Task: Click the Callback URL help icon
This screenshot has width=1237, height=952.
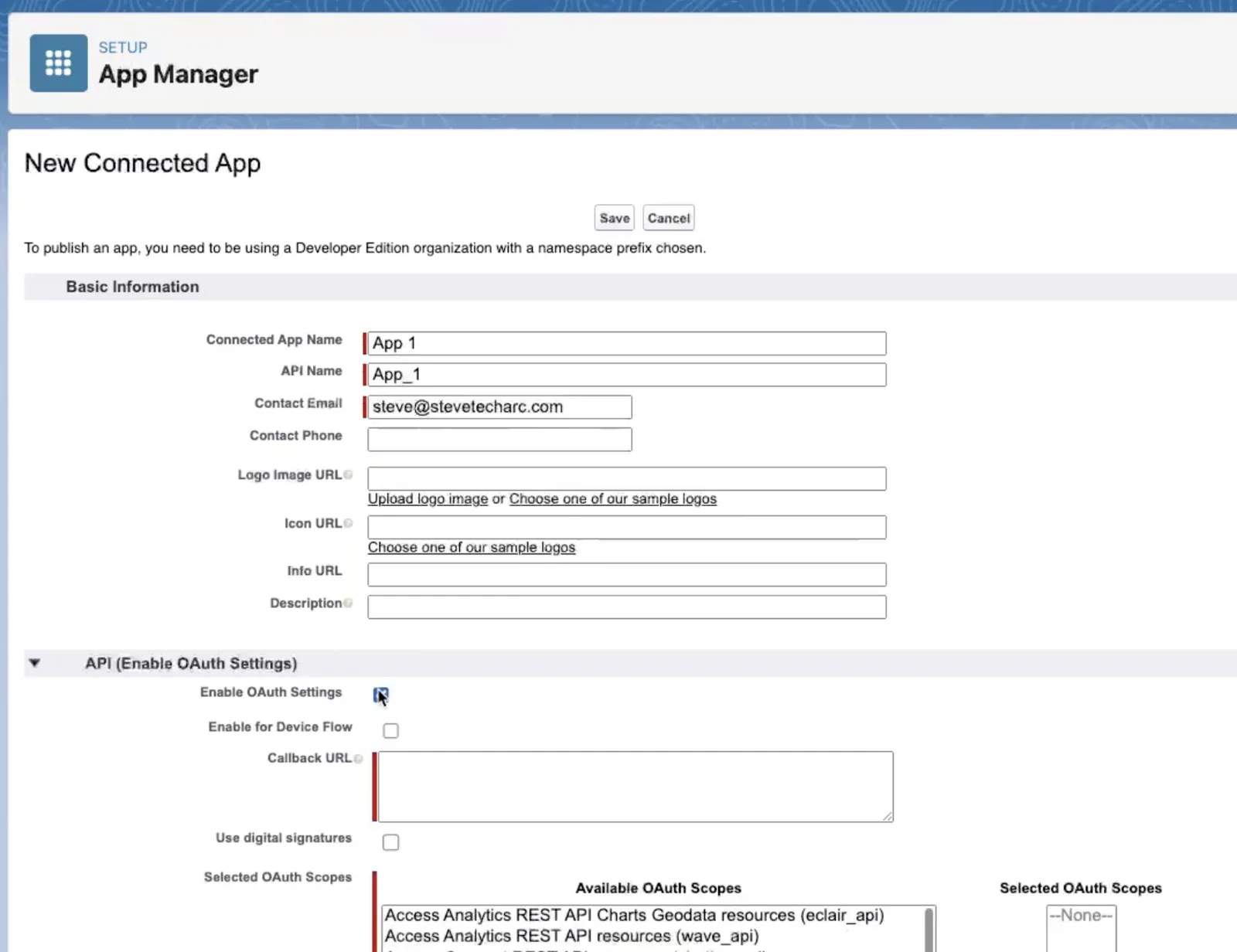Action: pyautogui.click(x=358, y=759)
